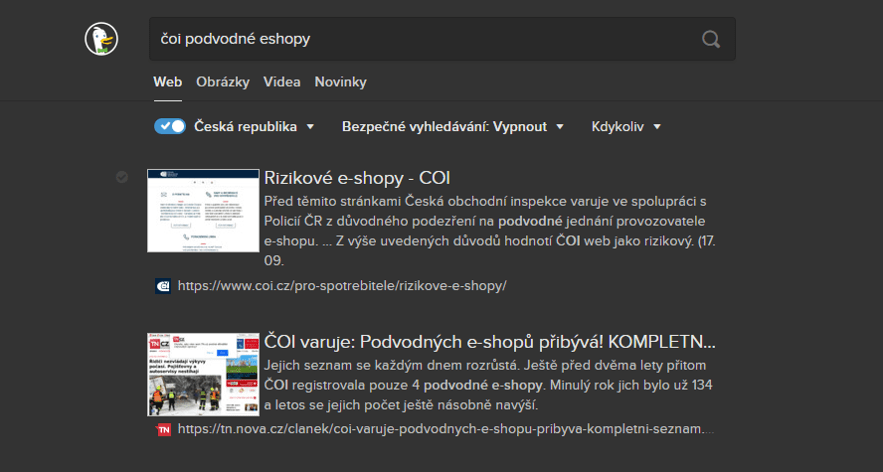Click the checkmark icon beside Rizikové e-shopy result
883x472 pixels.
click(x=122, y=177)
